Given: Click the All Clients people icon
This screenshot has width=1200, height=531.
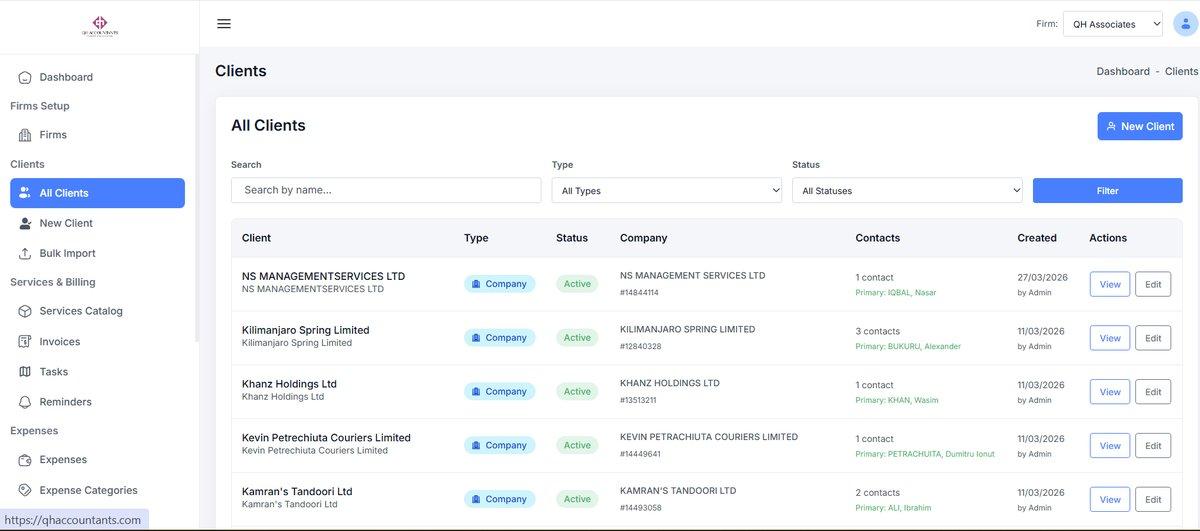Looking at the screenshot, I should tap(25, 193).
